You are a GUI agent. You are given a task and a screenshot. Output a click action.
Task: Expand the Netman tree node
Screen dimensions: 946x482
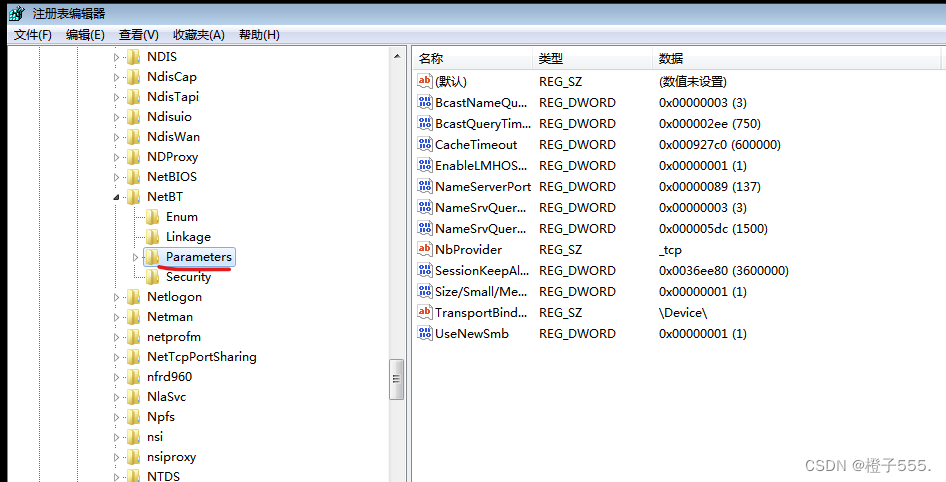117,317
